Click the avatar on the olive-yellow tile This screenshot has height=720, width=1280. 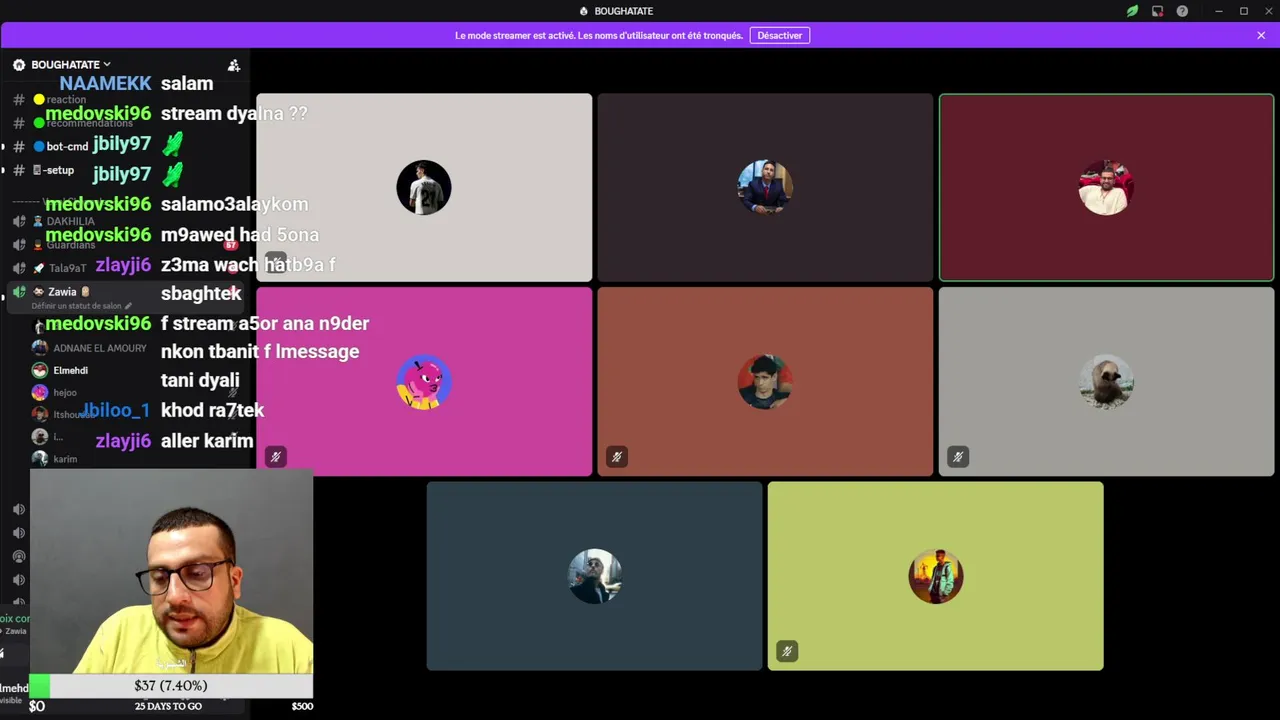pyautogui.click(x=936, y=576)
